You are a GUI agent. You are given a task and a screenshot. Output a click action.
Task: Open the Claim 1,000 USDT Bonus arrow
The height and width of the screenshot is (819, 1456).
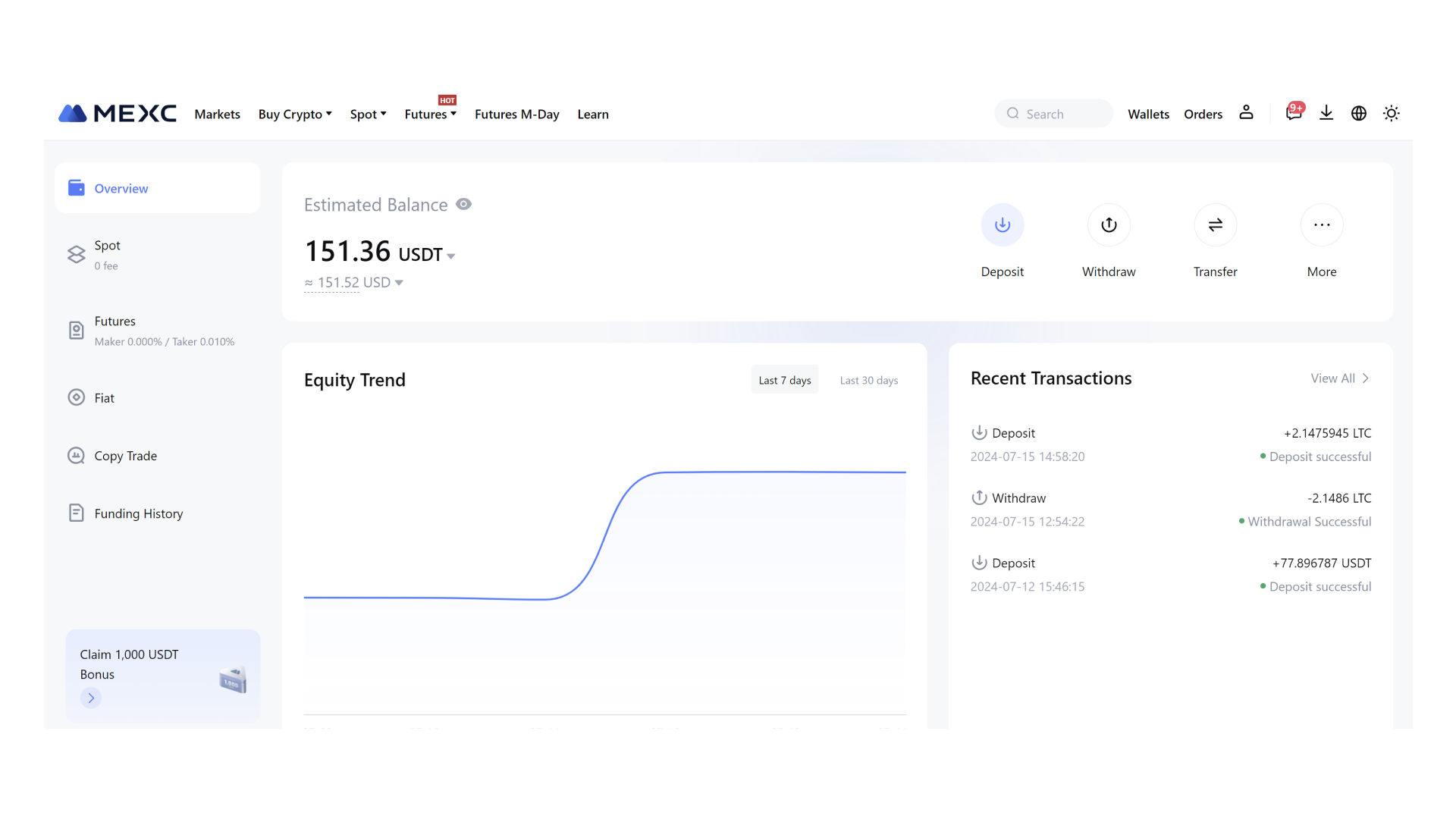[x=91, y=698]
